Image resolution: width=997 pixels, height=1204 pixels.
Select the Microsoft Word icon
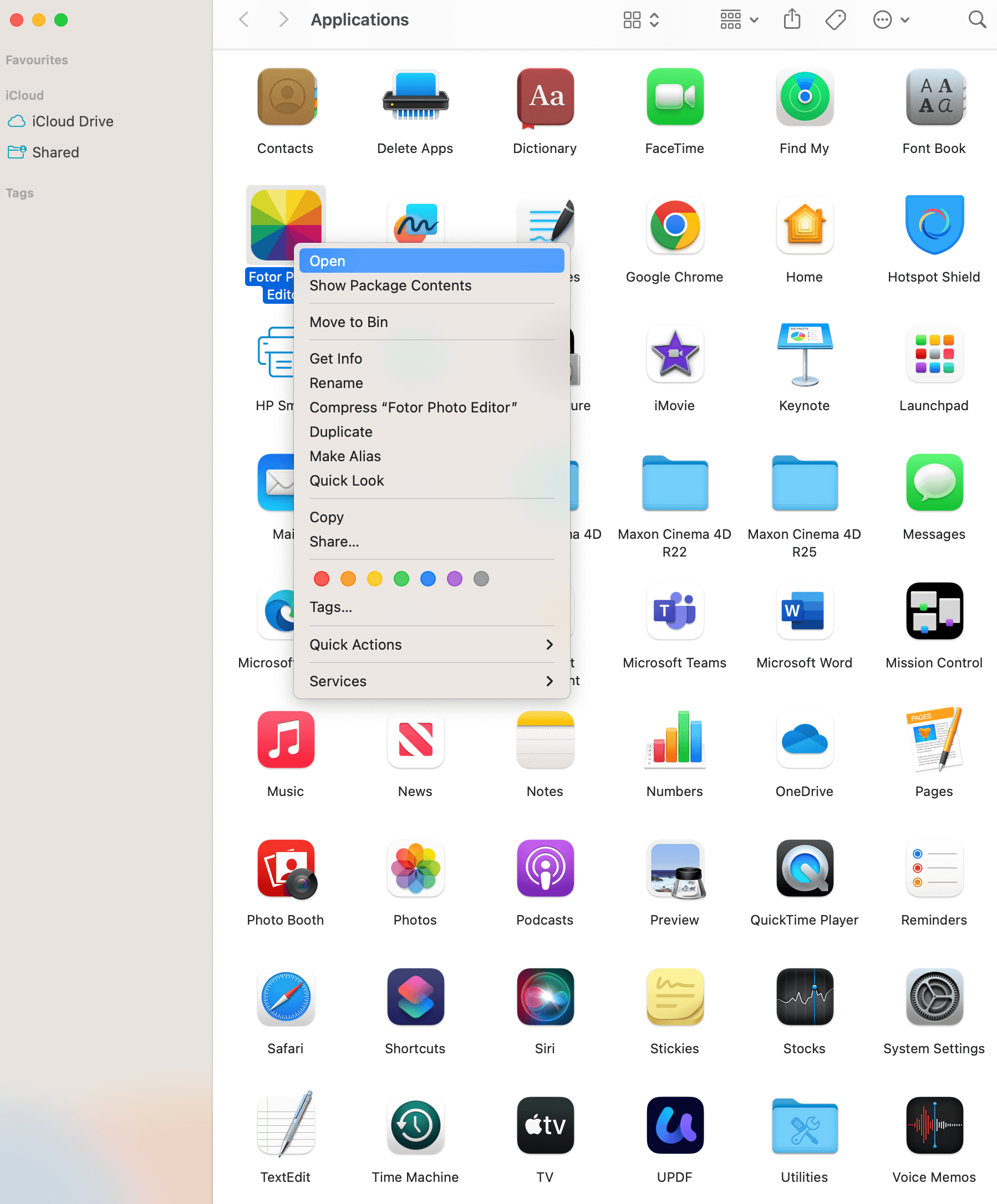click(804, 611)
